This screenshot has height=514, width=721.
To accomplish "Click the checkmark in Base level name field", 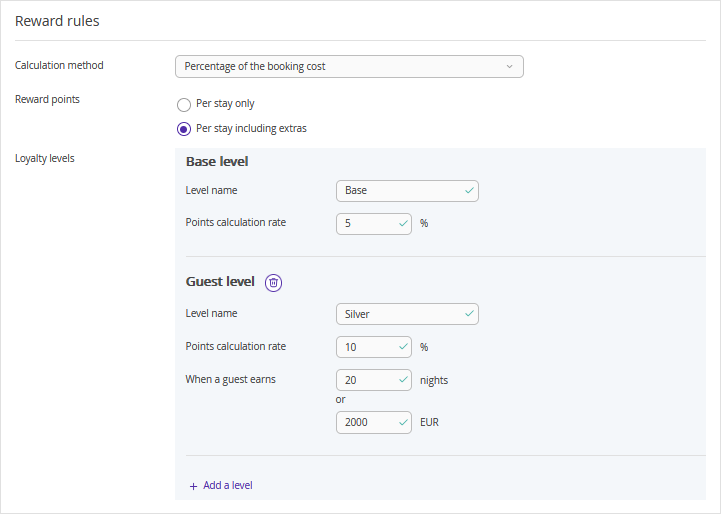I will pos(469,190).
